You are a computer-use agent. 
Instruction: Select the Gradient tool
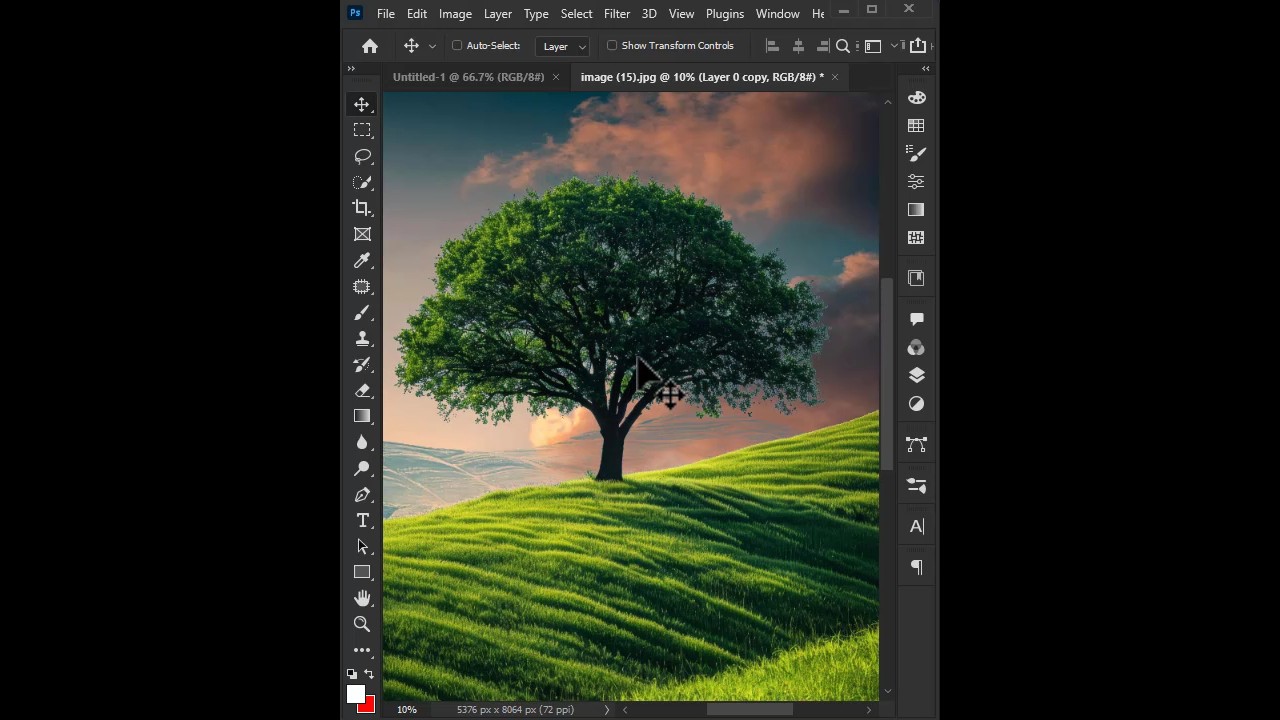(362, 416)
